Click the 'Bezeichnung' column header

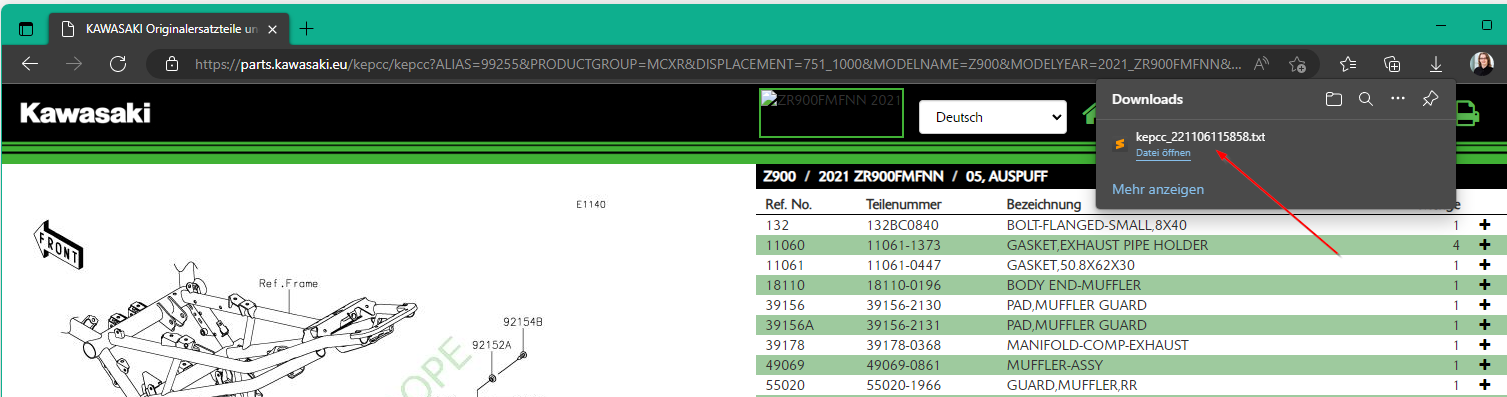click(1044, 204)
